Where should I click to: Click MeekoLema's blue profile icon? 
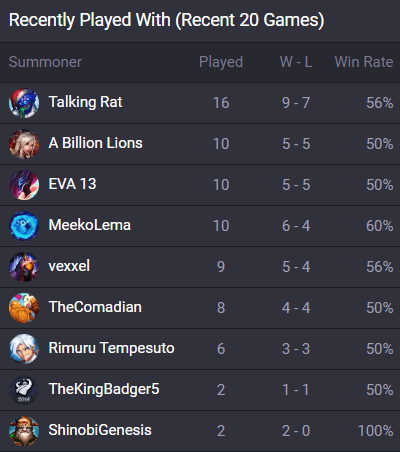pyautogui.click(x=24, y=226)
